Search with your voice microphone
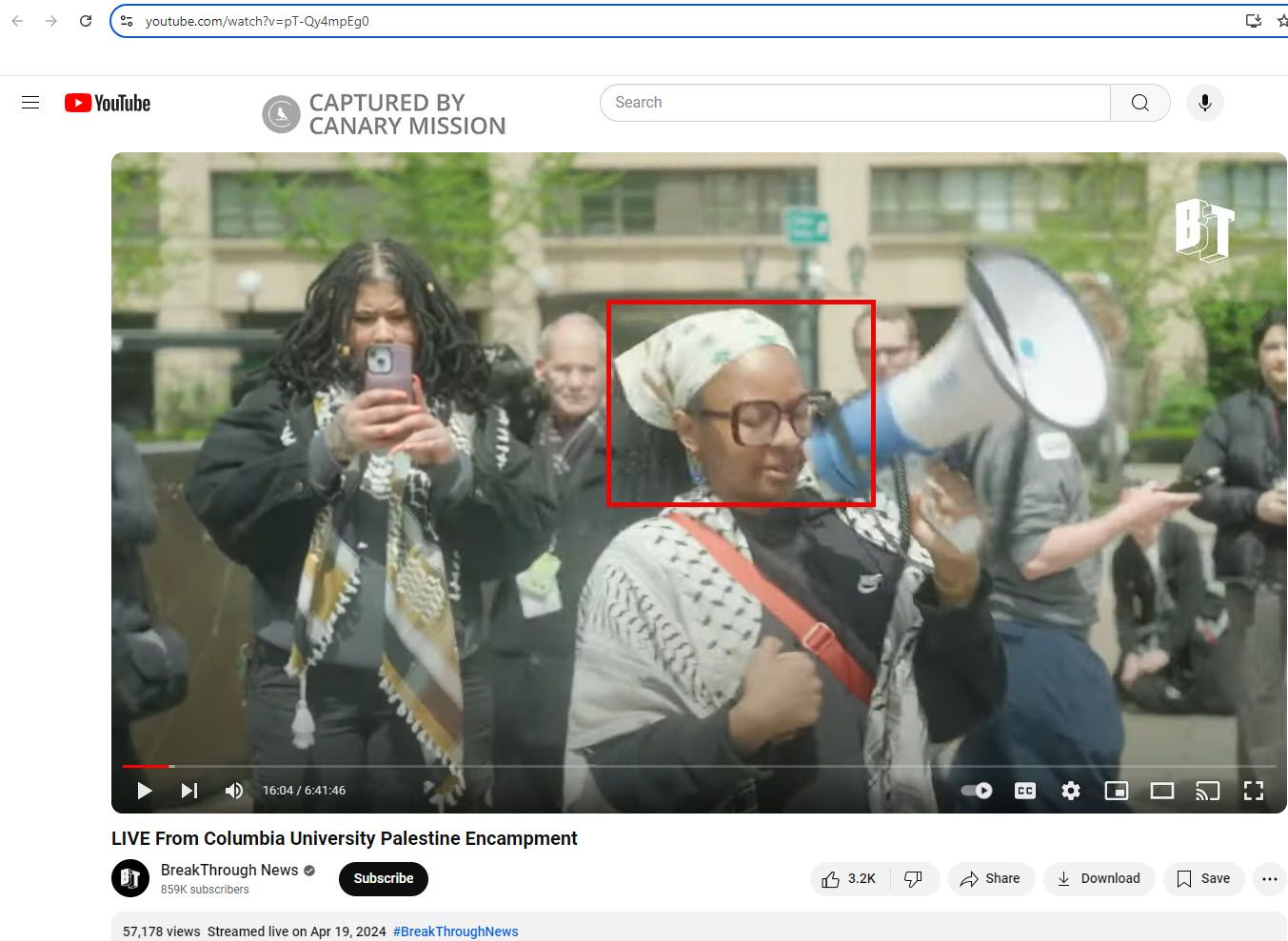Viewport: 1288px width, 941px height. click(x=1205, y=103)
